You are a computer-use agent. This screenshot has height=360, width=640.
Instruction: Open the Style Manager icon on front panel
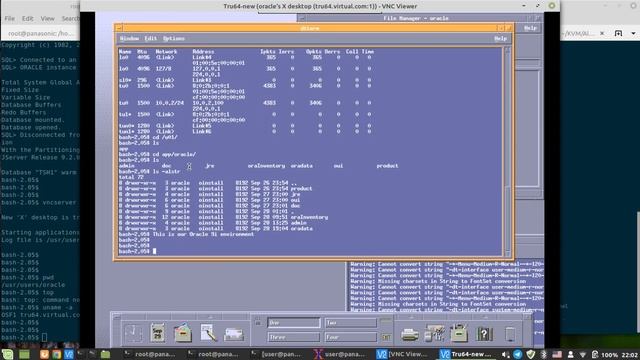point(434,333)
